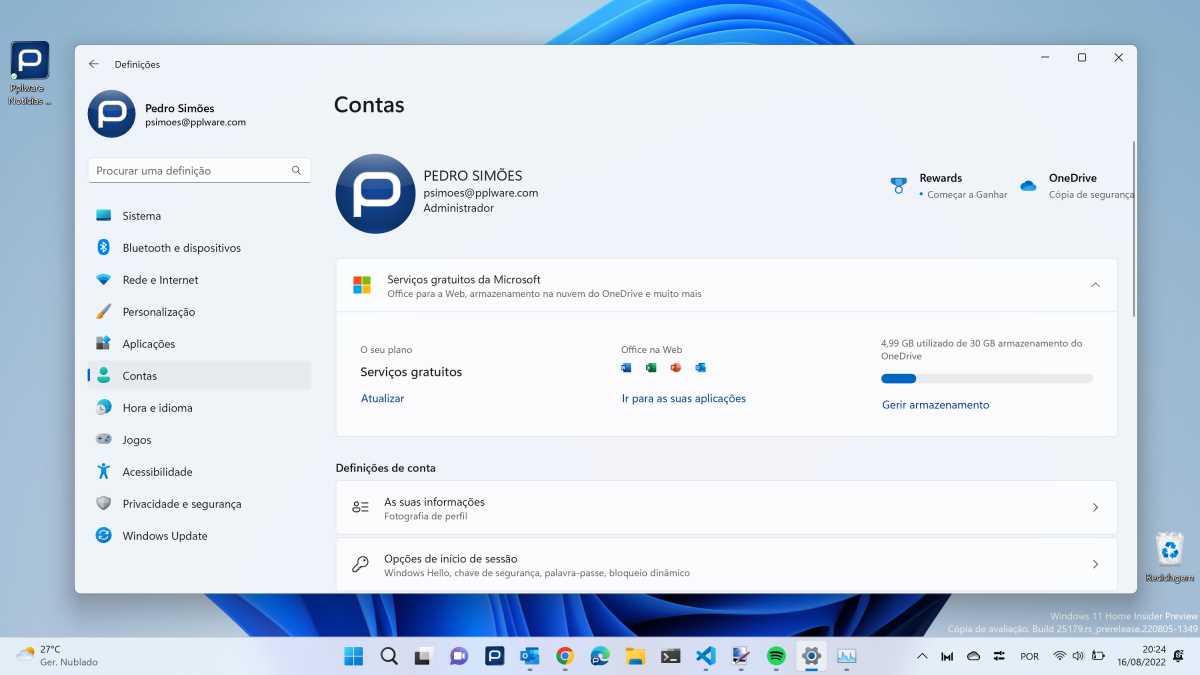Launch PowerPoint from Office na Web icons
Image resolution: width=1200 pixels, height=675 pixels.
pos(676,368)
